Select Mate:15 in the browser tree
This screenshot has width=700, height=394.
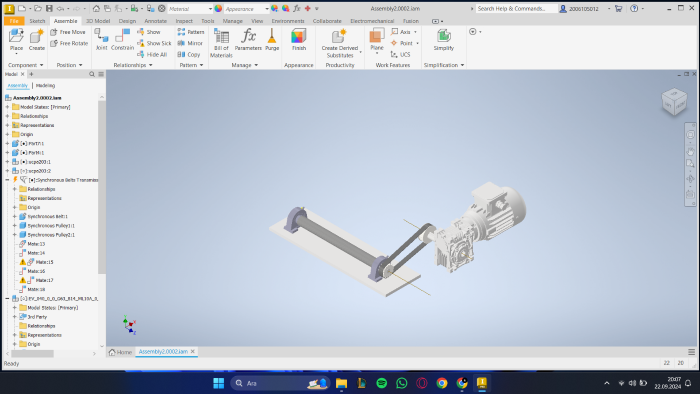click(x=44, y=262)
